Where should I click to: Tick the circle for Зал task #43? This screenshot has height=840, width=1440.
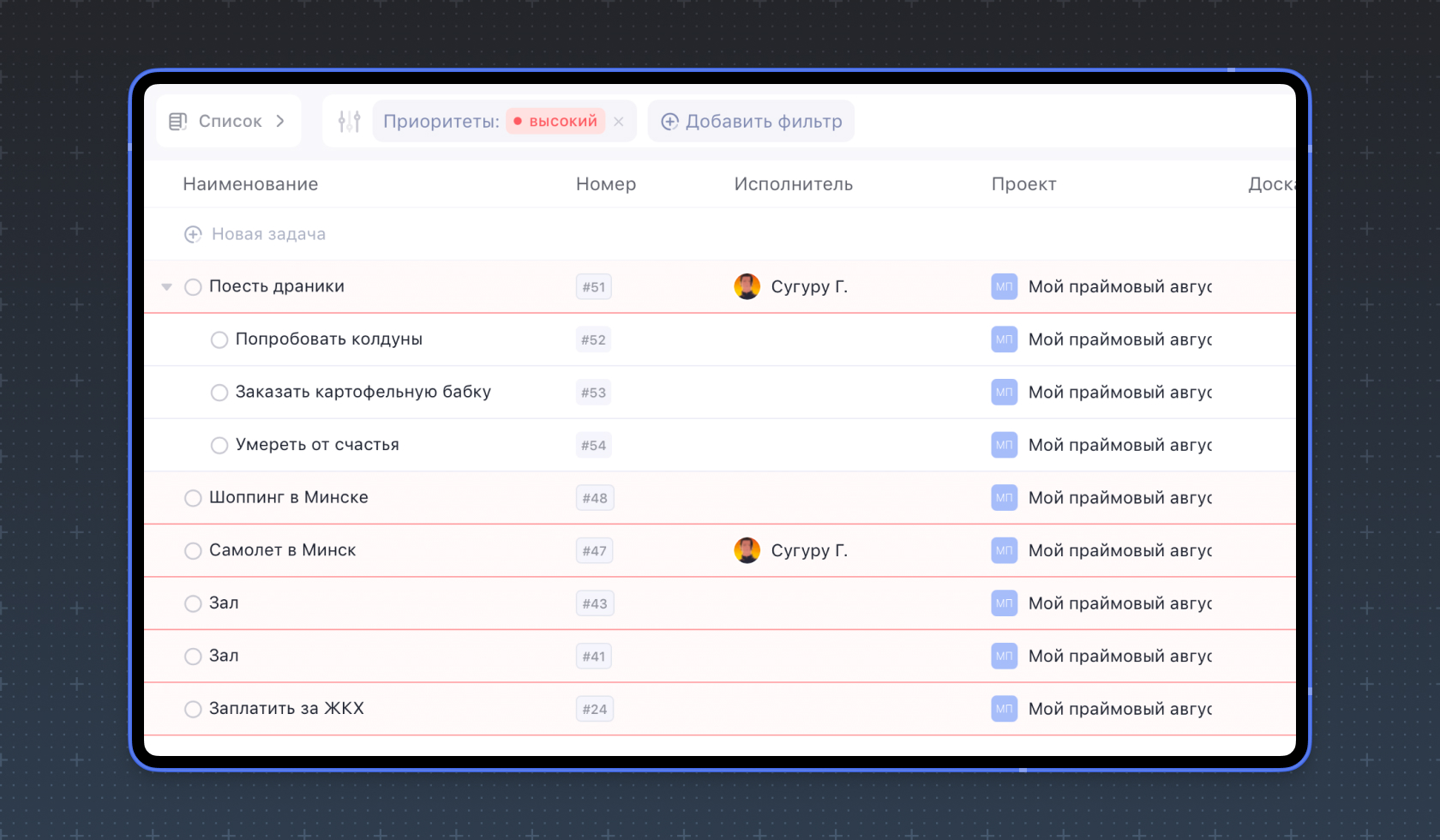(193, 603)
